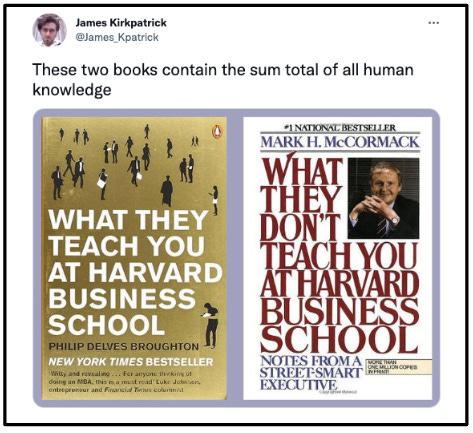Click the 'More than one million copies' box
This screenshot has width=473, height=433.
pyautogui.click(x=399, y=367)
